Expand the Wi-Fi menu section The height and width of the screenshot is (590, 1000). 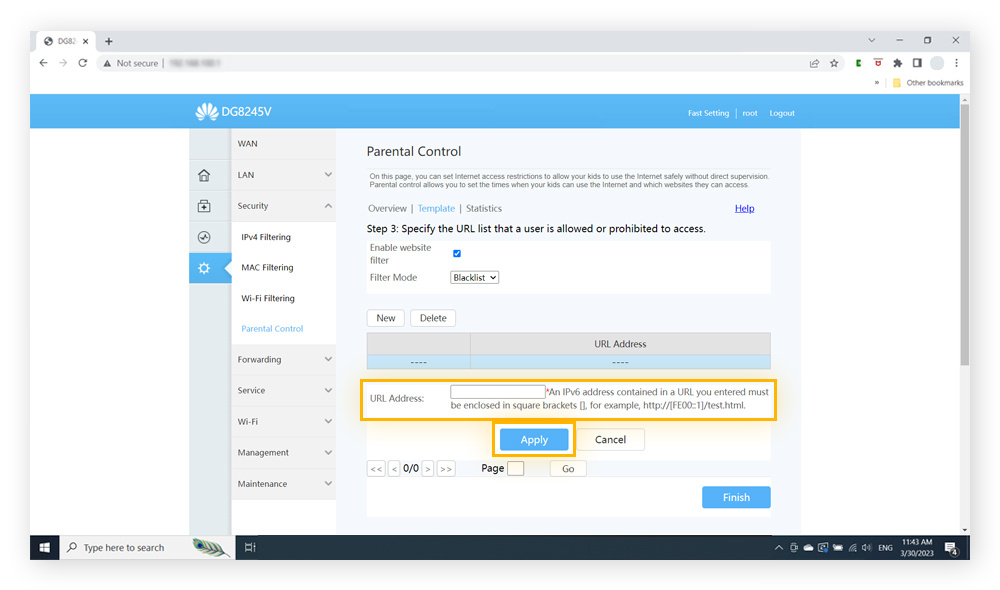[x=283, y=422]
